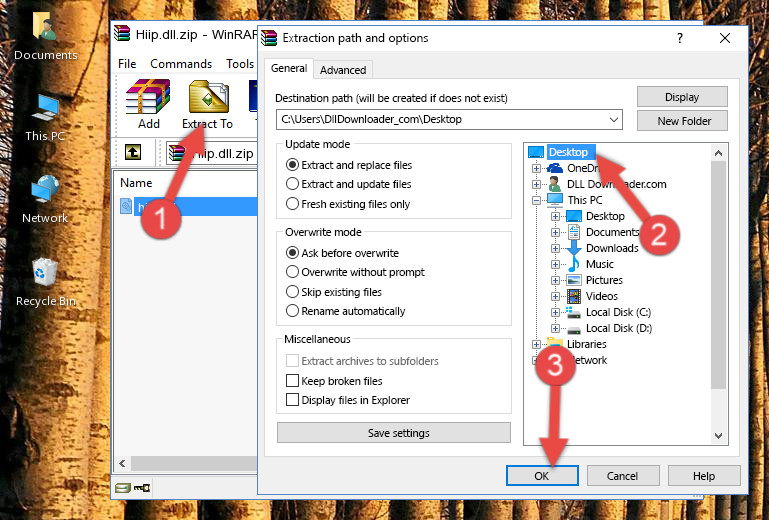Select the Desktop root monitor icon in tree

tap(536, 152)
